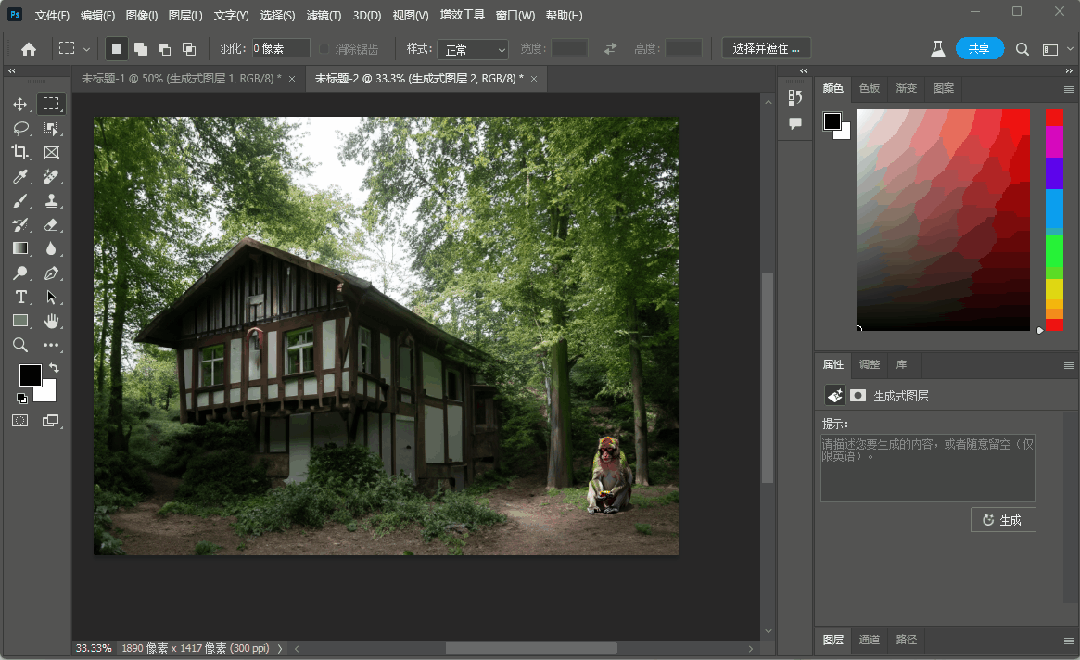Click the 生成 generate button
The width and height of the screenshot is (1080, 660).
tap(1003, 520)
